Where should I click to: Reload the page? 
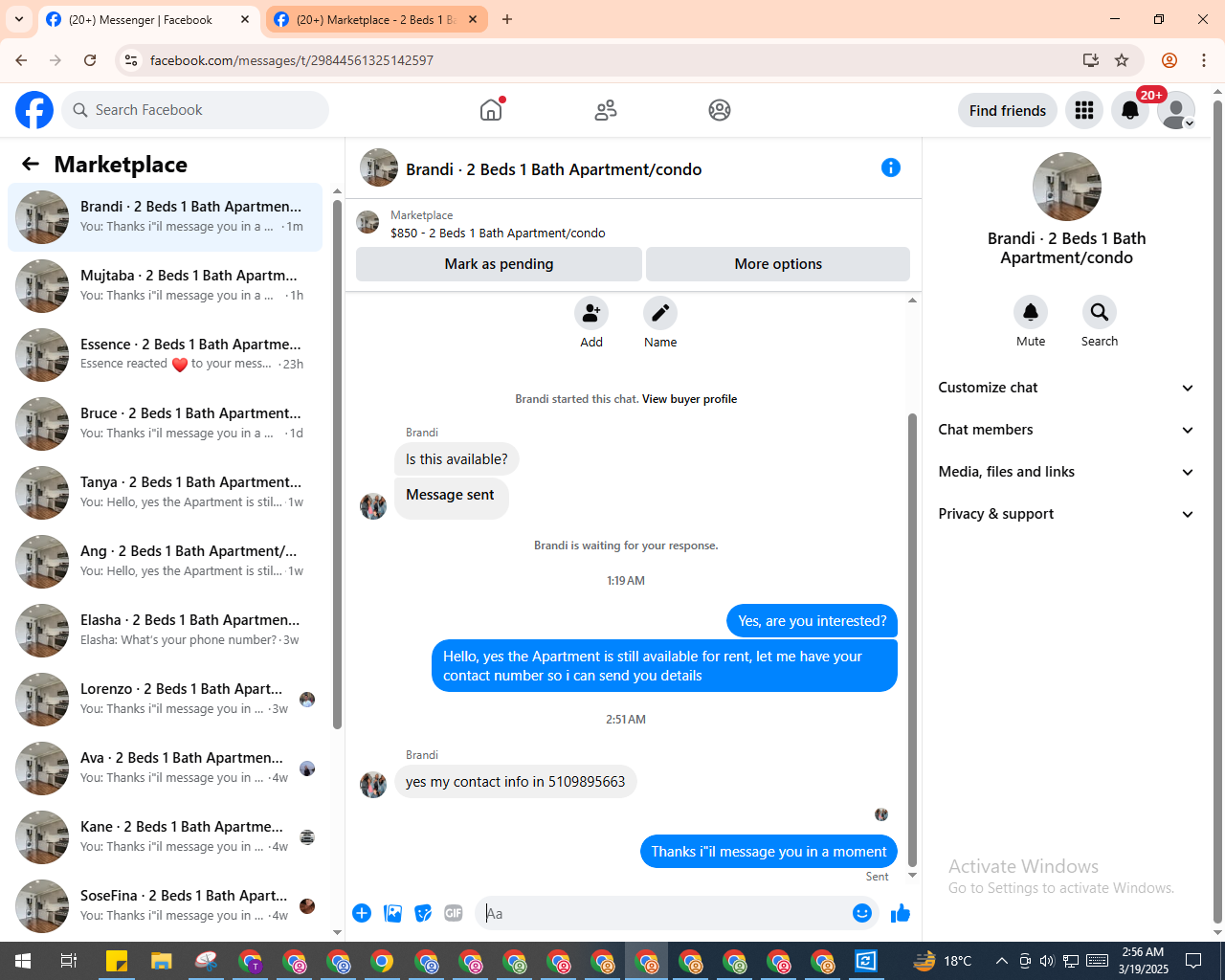(x=90, y=60)
